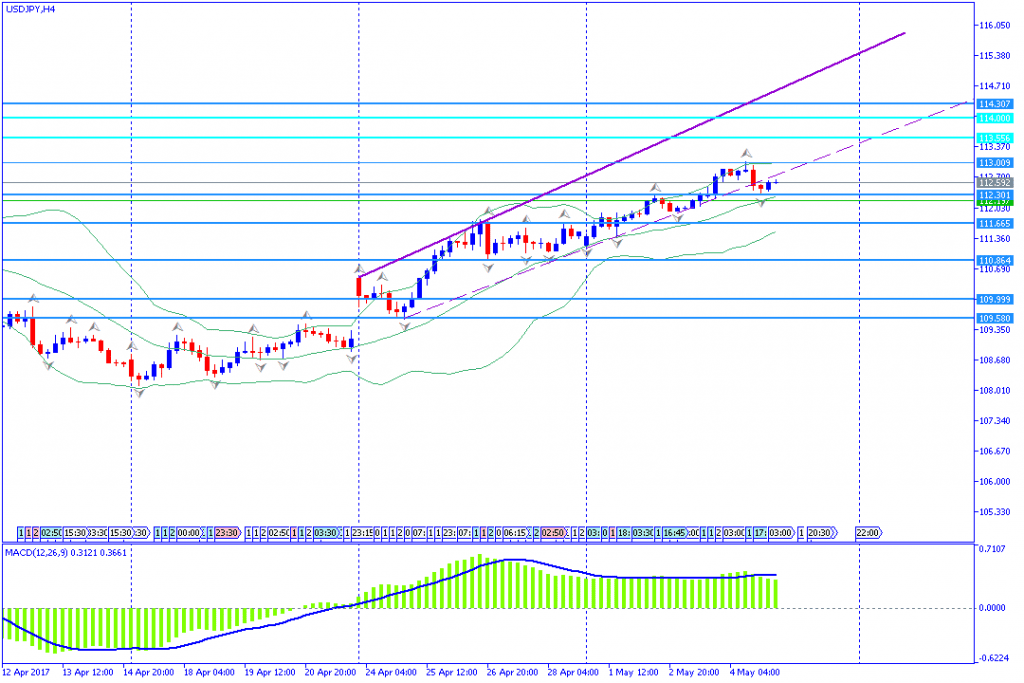Click the 22:00 upcoming event marker

869,533
